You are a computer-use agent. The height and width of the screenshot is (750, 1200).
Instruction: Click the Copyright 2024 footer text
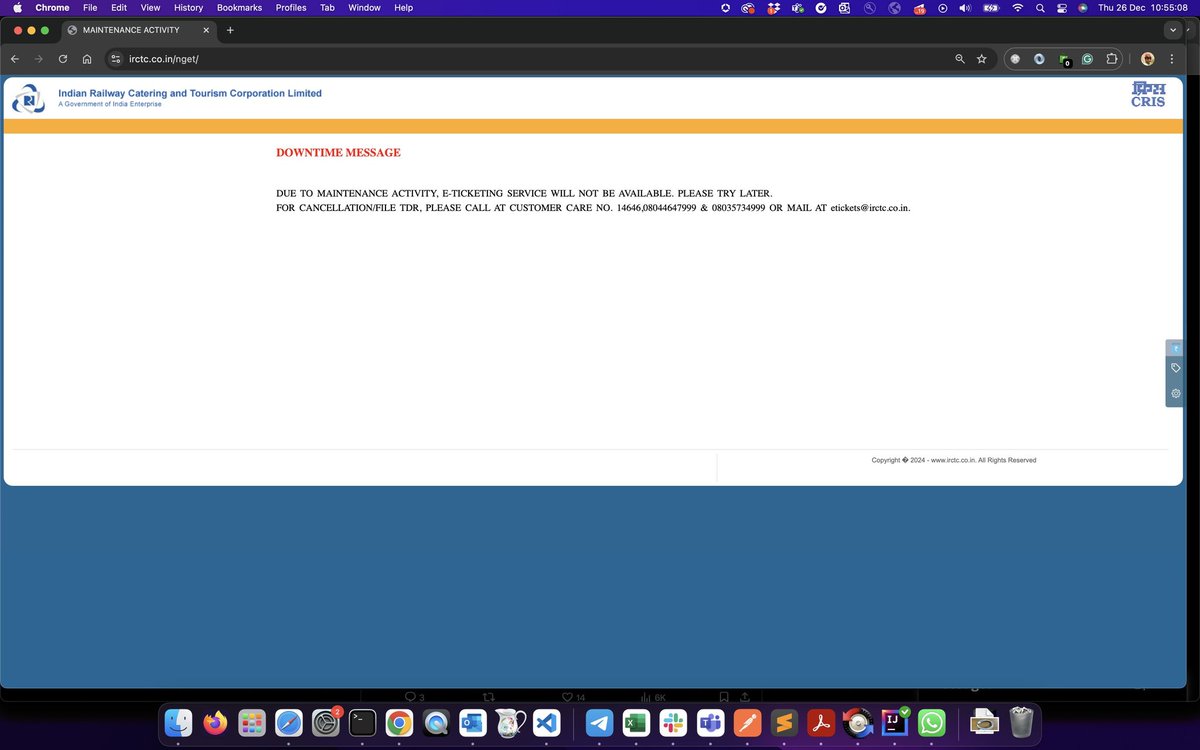coord(954,460)
